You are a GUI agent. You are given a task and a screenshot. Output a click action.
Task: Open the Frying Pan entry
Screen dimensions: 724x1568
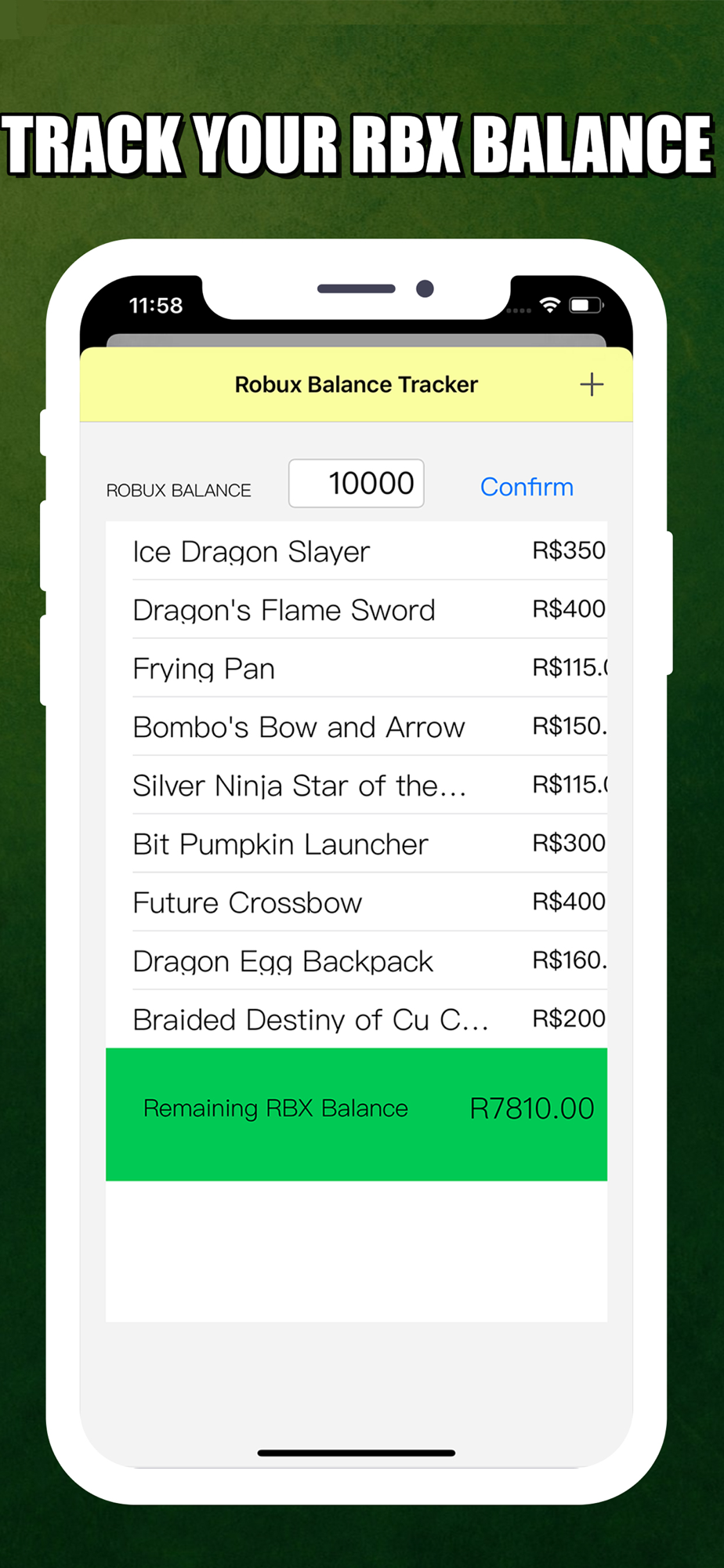tap(357, 668)
